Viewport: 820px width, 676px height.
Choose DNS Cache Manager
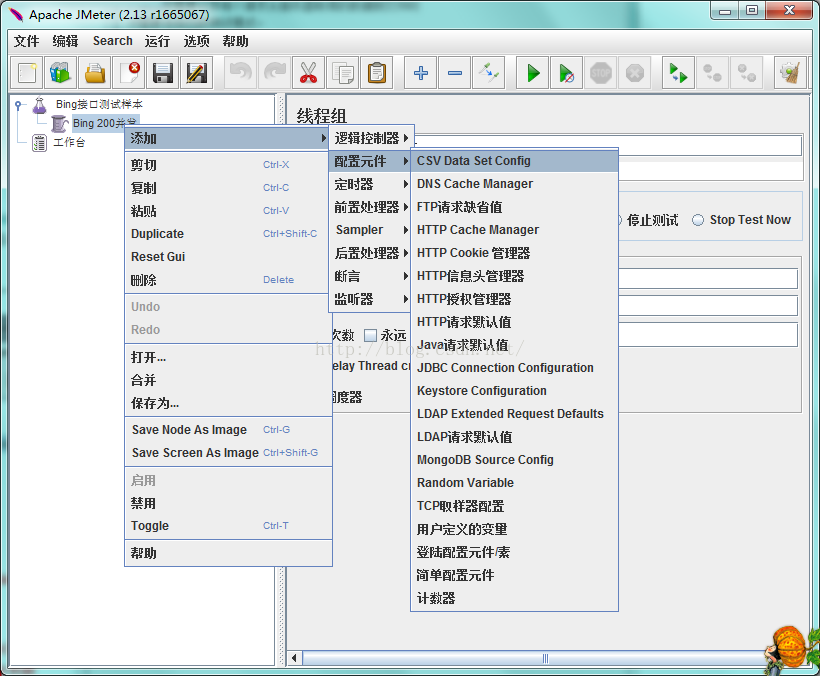click(x=515, y=184)
